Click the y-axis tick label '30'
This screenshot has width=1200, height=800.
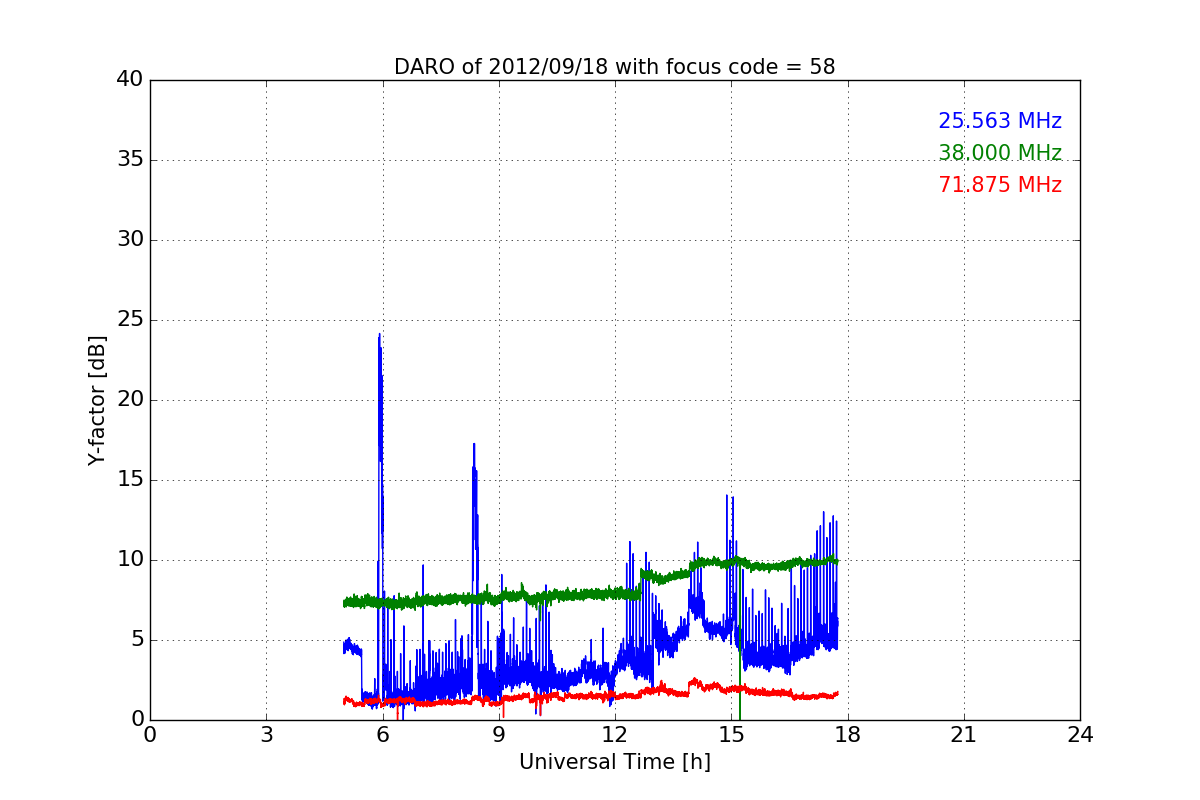coord(130,240)
